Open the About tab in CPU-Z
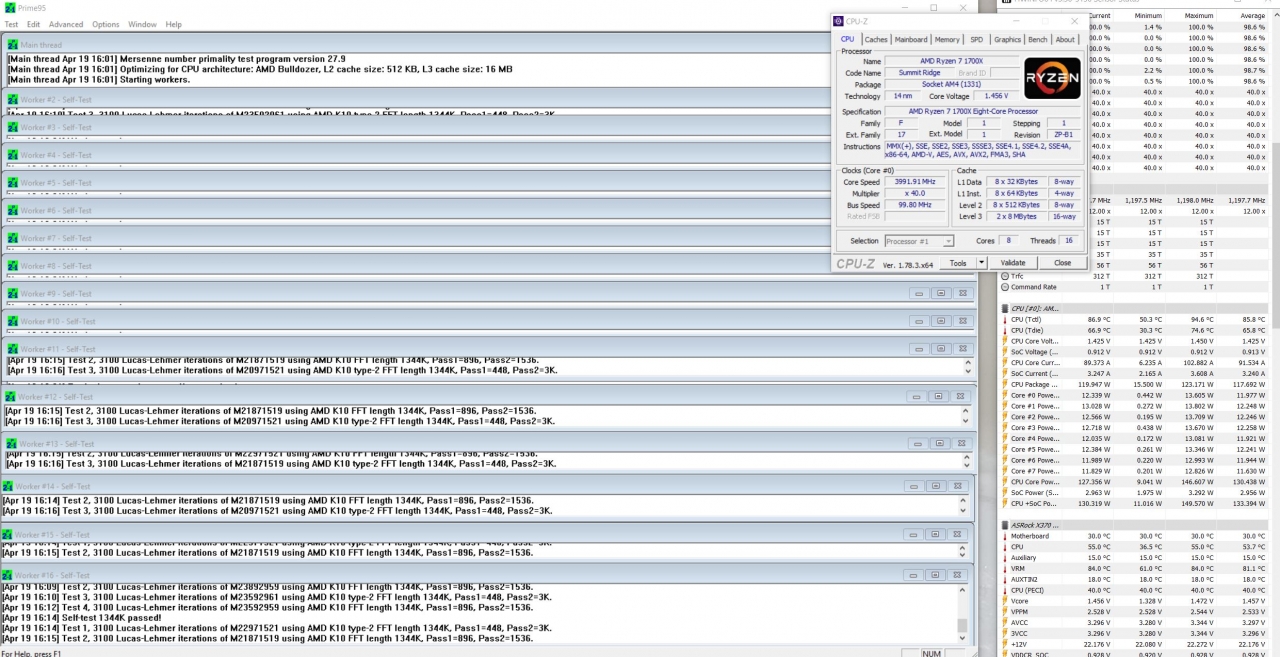This screenshot has width=1280, height=657. [1065, 40]
